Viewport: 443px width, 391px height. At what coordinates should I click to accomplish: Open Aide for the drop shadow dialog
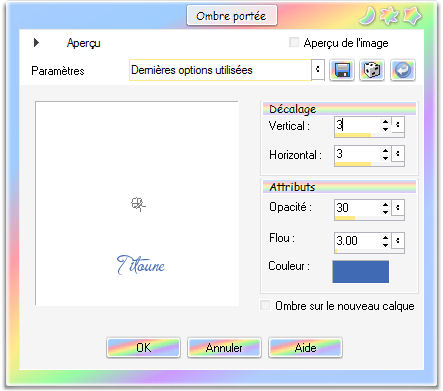pos(305,348)
